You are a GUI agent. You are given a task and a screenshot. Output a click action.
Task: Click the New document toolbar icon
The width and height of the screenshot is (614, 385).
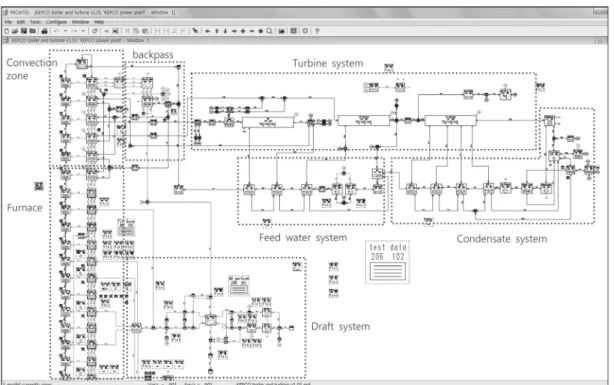coord(7,31)
